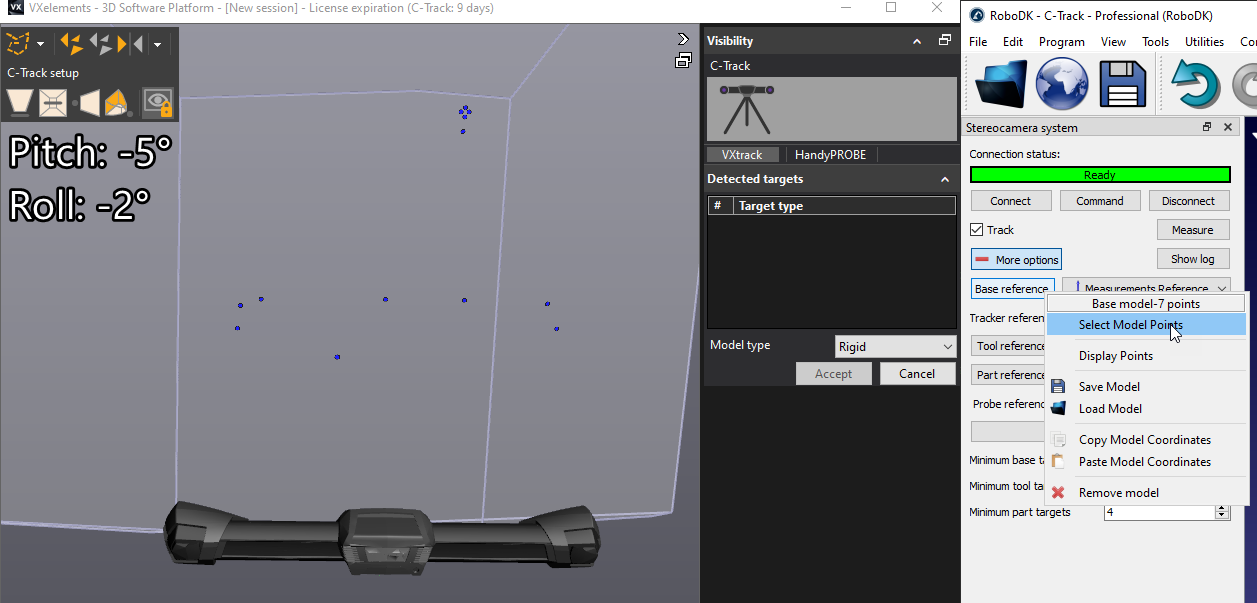Collapse the Detected targets section
Screen dimensions: 1257x603
945,179
